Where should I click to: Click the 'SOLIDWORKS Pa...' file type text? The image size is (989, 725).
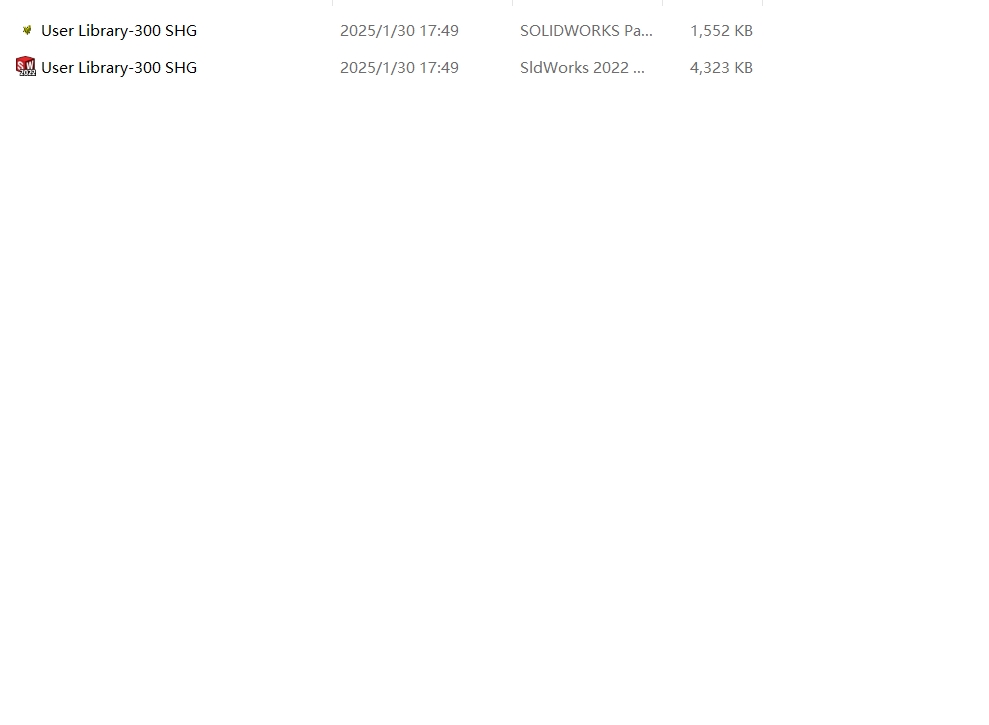point(586,30)
